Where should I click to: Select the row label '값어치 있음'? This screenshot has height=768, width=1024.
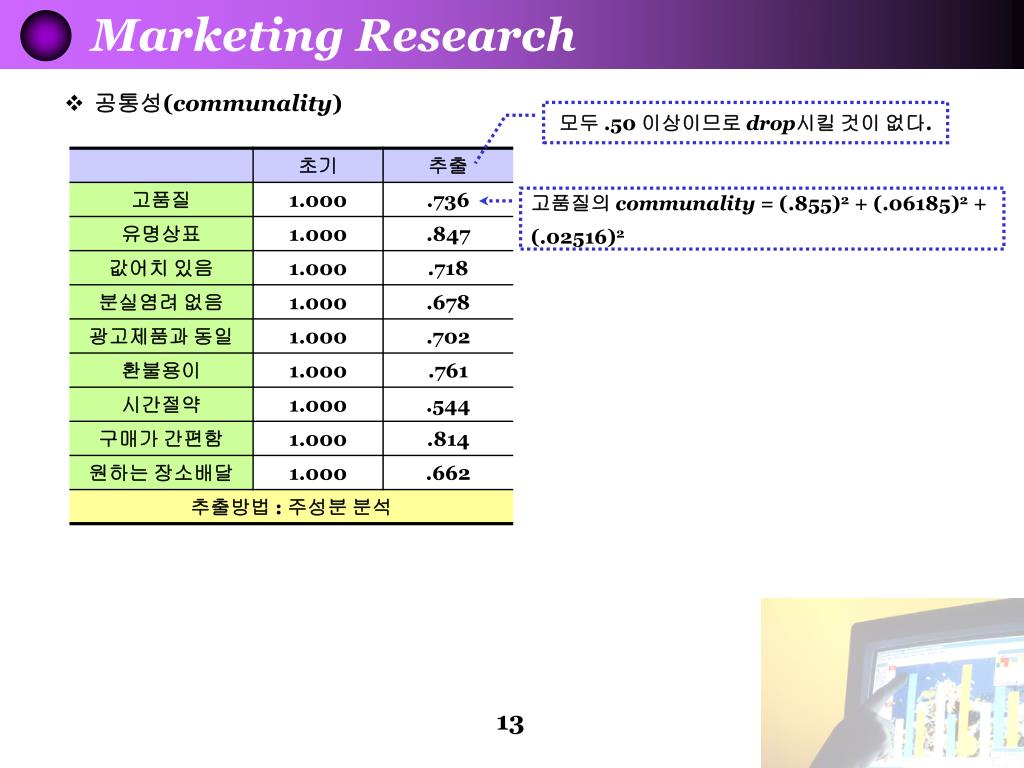161,268
